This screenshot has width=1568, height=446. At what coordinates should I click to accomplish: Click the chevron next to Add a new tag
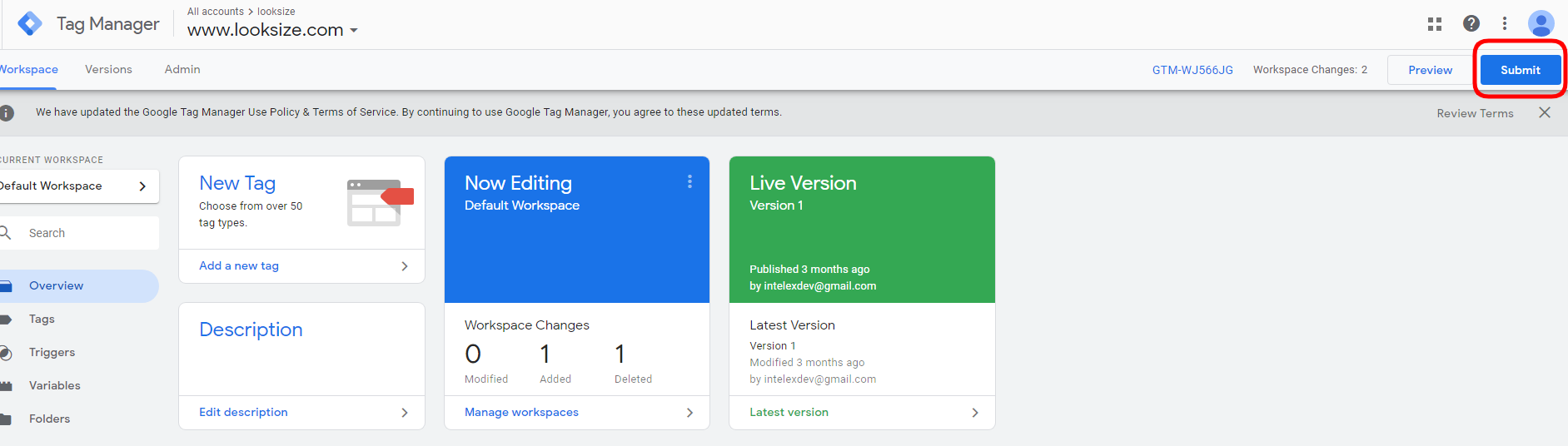click(405, 266)
